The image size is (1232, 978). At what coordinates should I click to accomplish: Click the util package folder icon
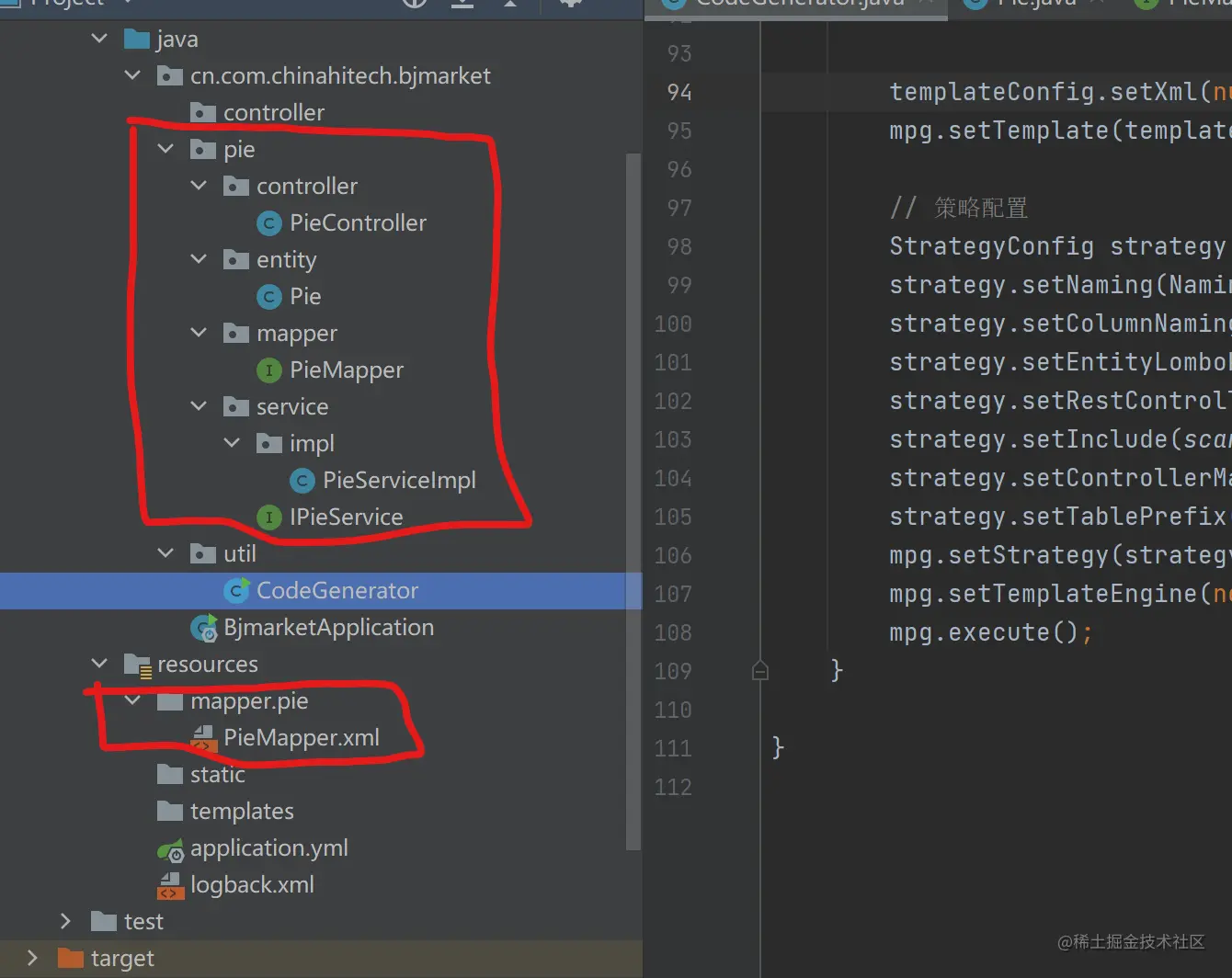tap(203, 553)
